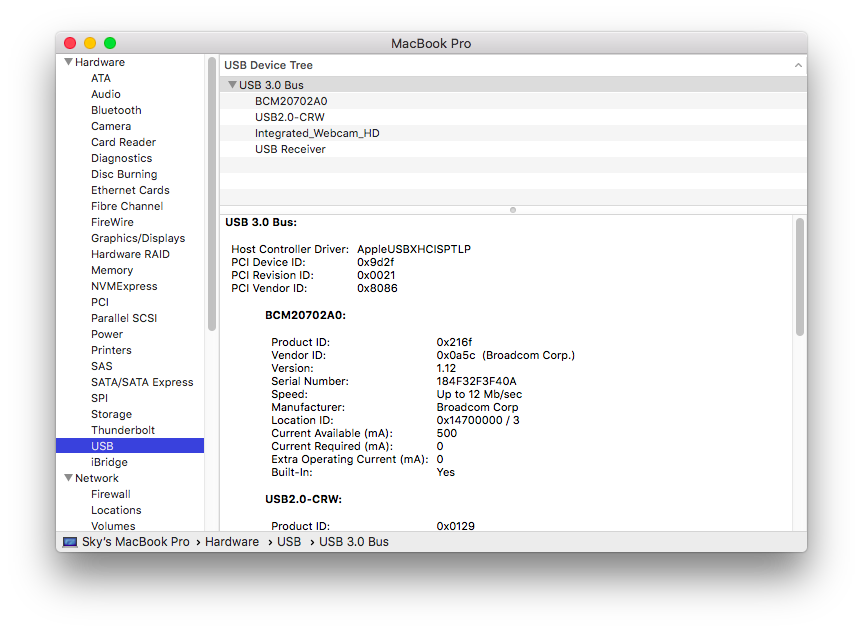Select the USB Receiver device row
Screen dimensions: 863x632
click(513, 149)
